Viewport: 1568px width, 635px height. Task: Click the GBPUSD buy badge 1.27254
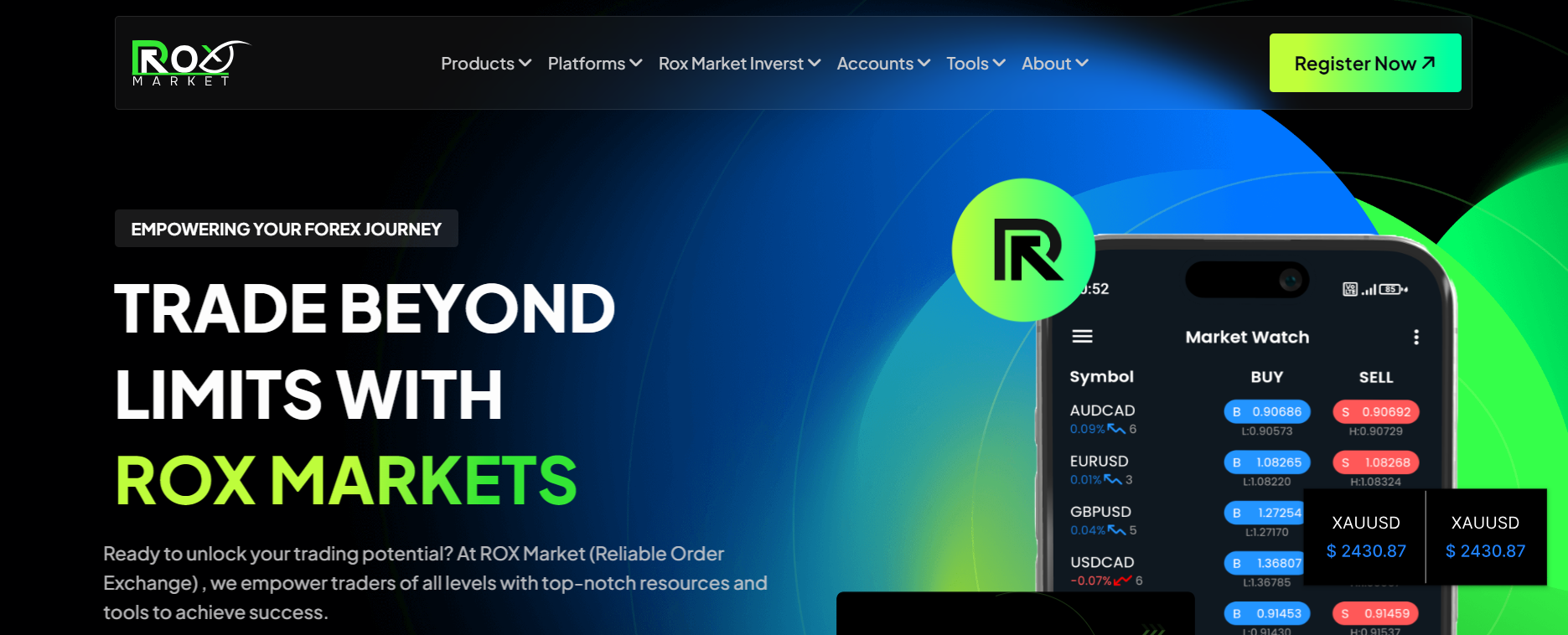(x=1267, y=513)
